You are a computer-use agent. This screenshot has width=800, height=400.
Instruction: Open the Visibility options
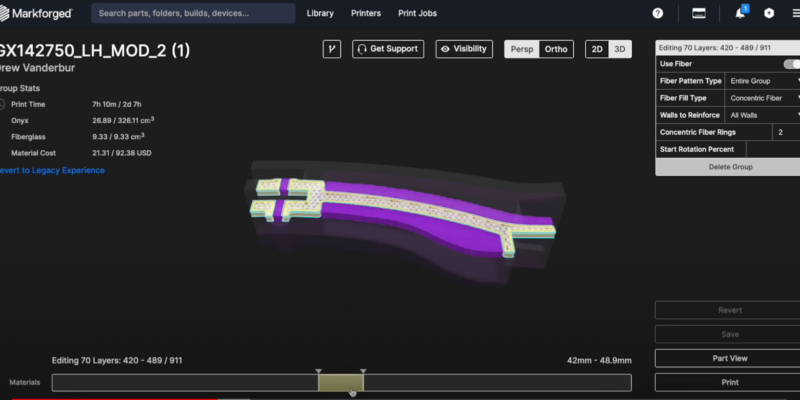click(x=464, y=49)
